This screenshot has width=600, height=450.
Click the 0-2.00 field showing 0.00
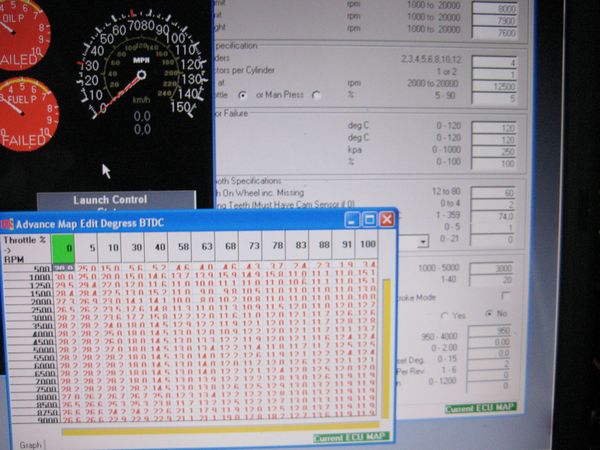tap(490, 342)
